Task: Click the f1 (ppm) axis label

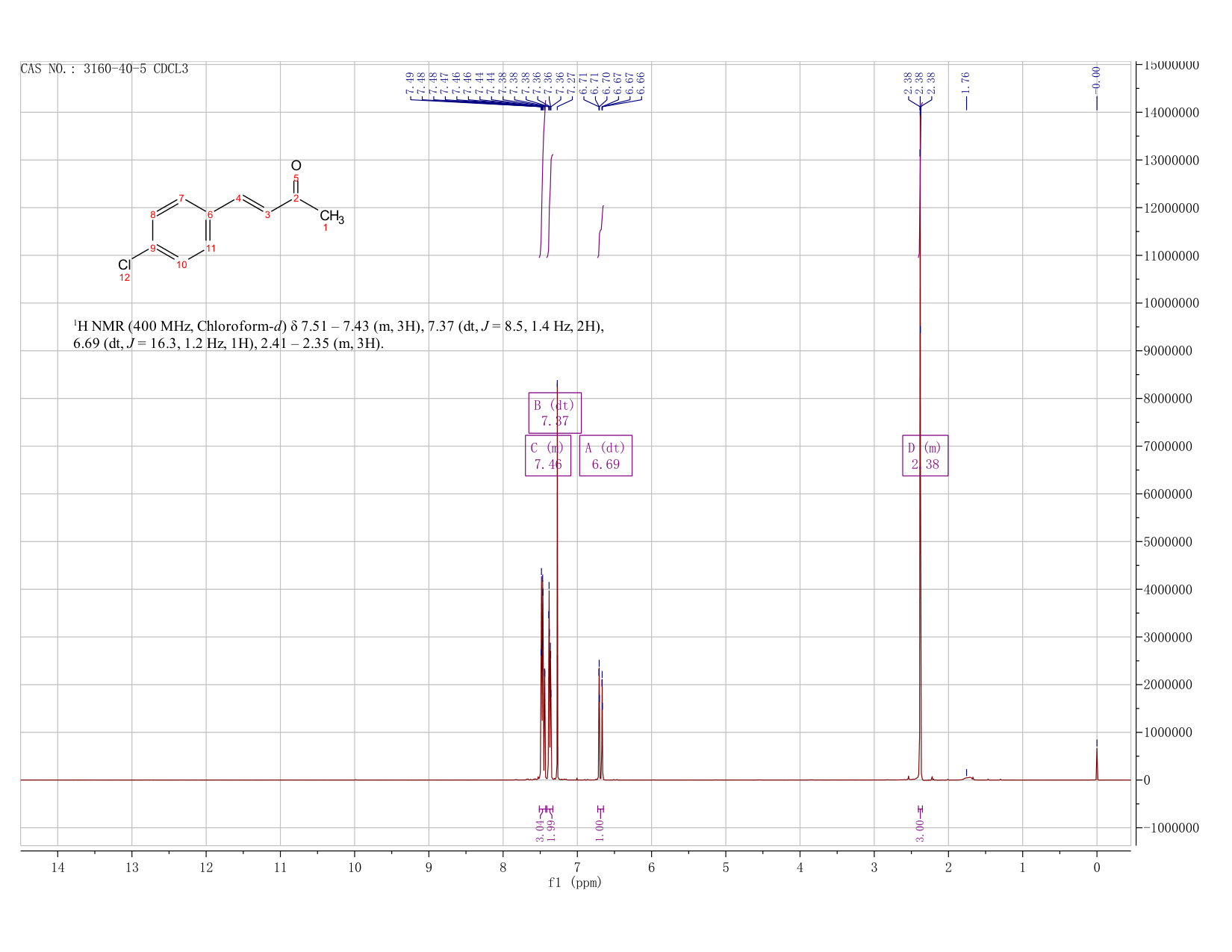Action: pos(575,883)
